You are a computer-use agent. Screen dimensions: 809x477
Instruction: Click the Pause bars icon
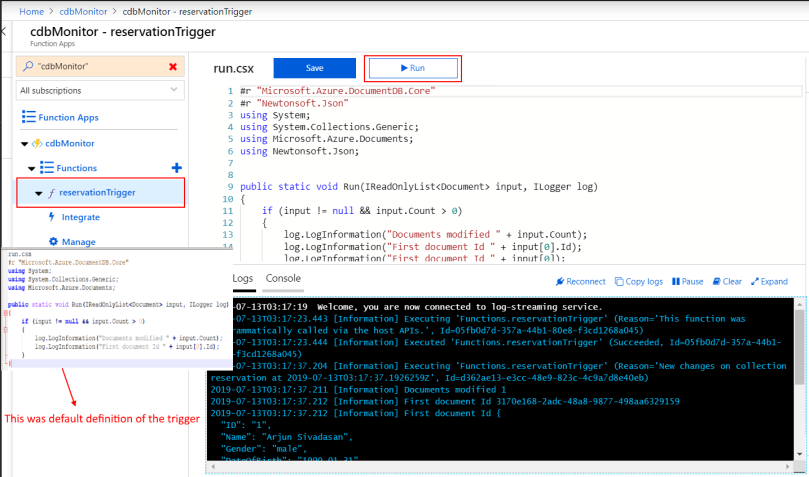(x=675, y=282)
